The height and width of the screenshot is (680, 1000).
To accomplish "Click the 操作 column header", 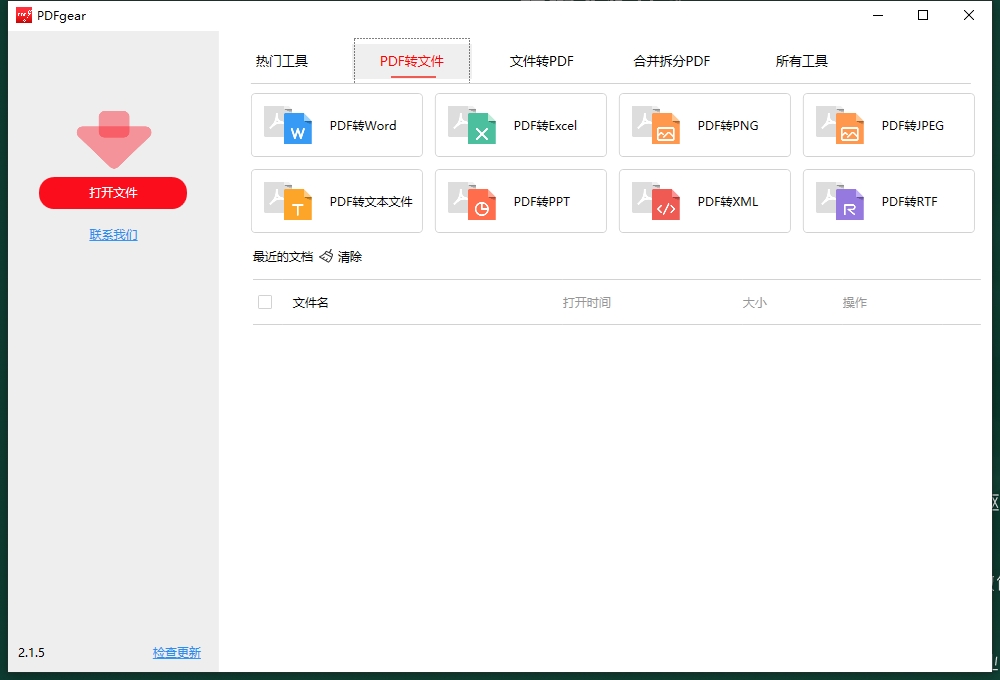I will pos(855,302).
